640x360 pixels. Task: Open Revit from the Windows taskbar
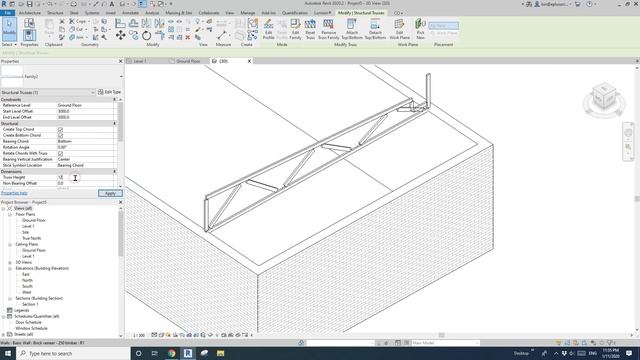188,353
